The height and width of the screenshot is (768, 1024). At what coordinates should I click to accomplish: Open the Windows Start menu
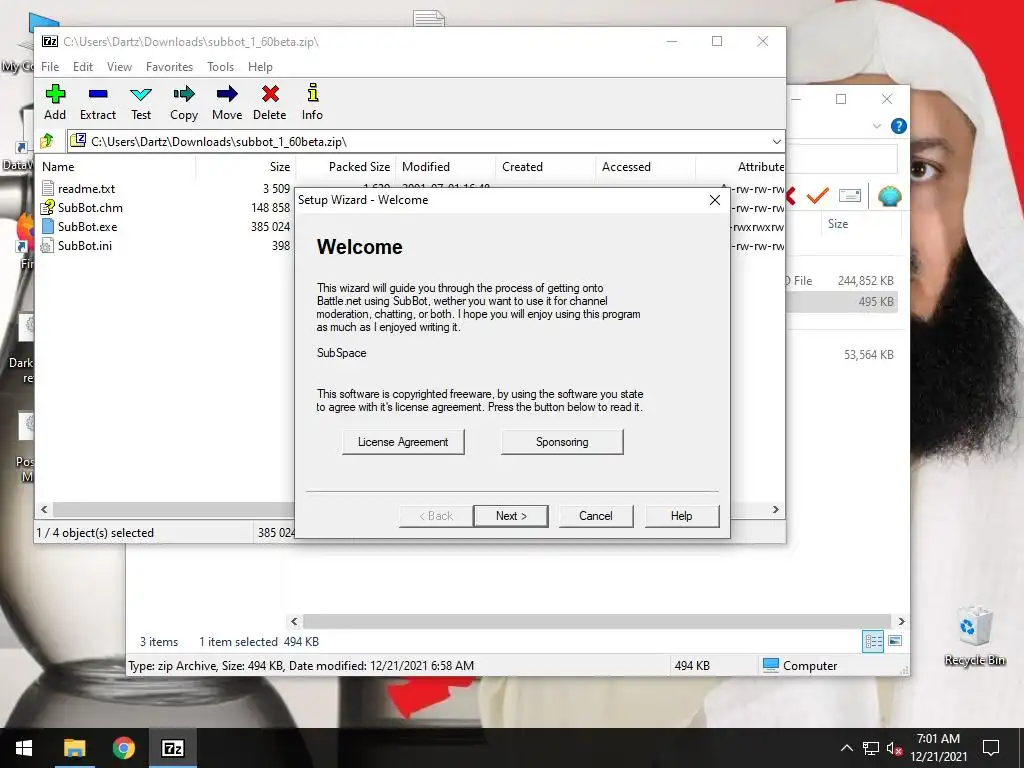tap(24, 748)
